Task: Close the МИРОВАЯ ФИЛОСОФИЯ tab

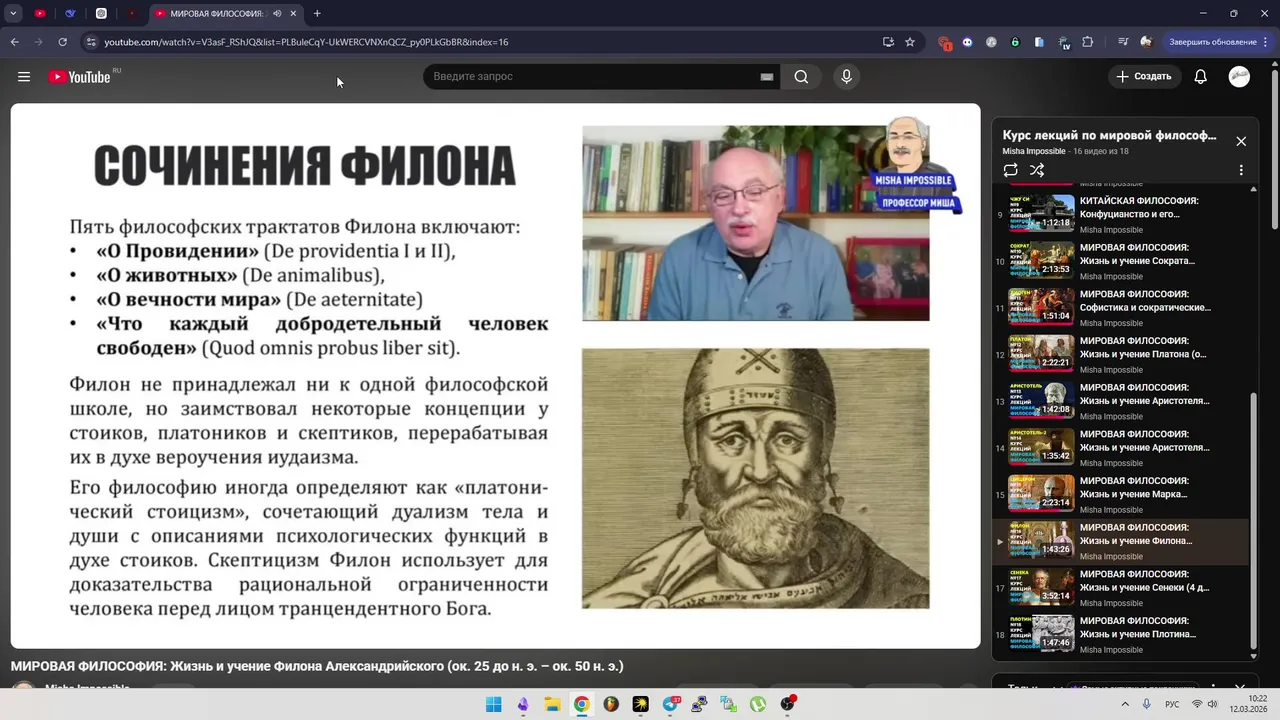Action: pyautogui.click(x=294, y=14)
